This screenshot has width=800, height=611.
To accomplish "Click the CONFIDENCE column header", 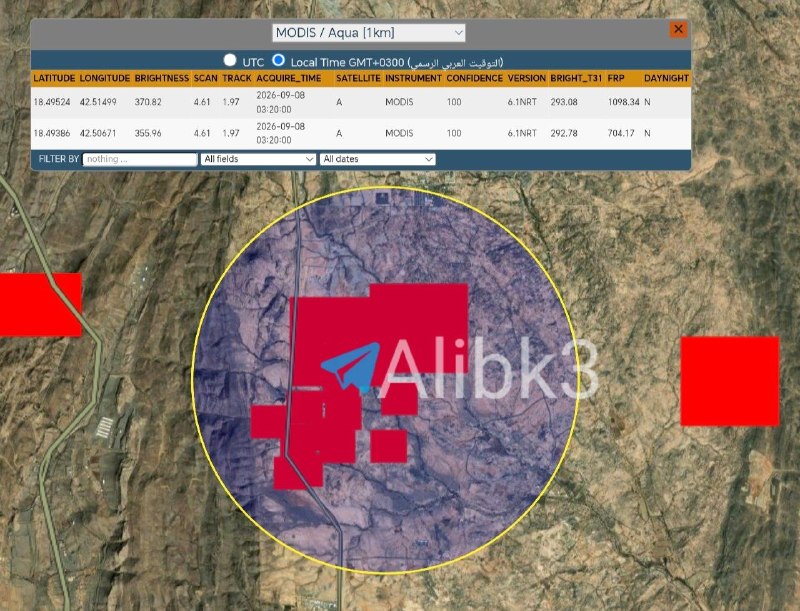I will click(x=474, y=79).
